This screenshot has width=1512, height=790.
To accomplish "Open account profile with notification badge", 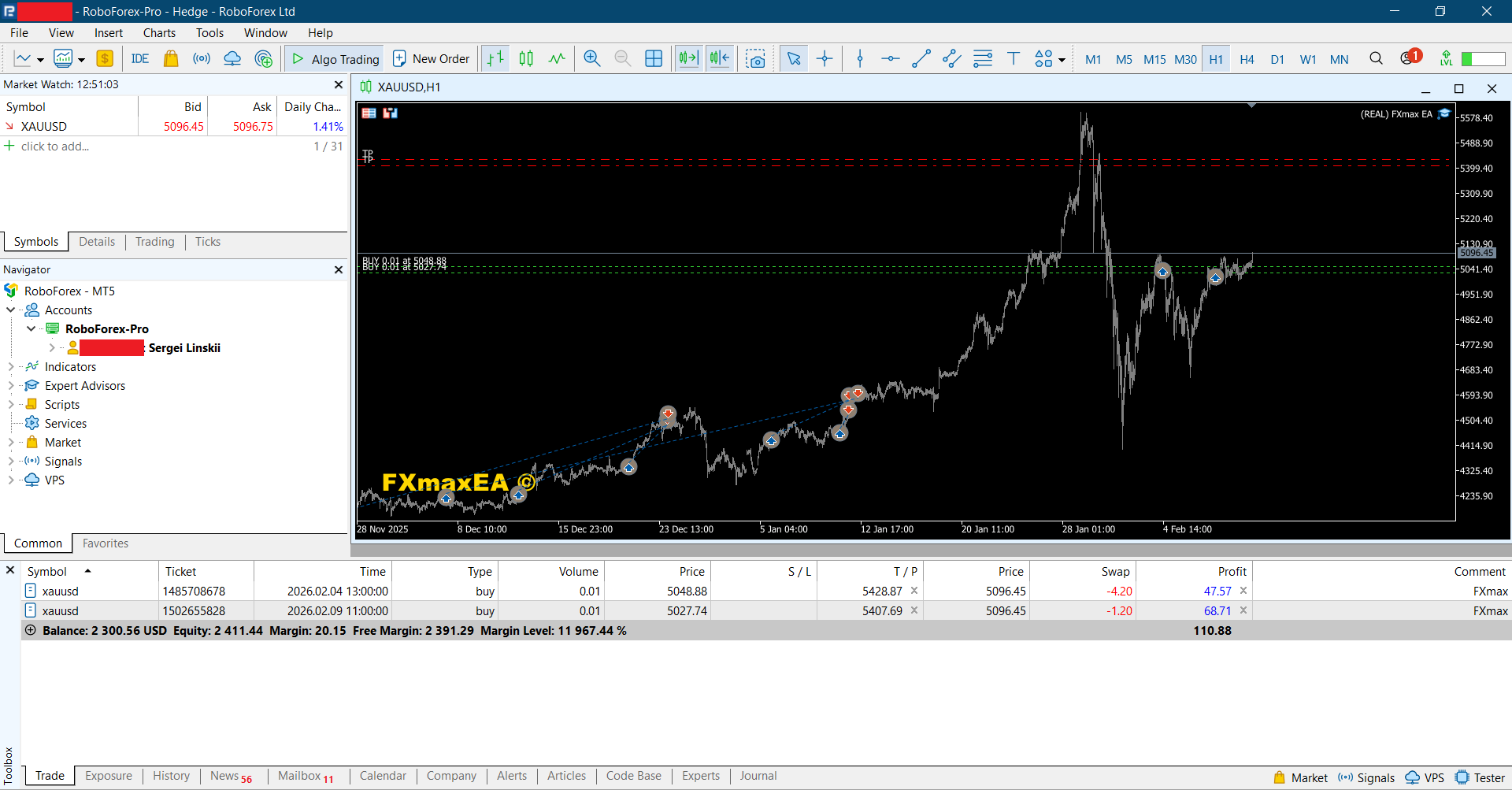I will (x=1410, y=57).
